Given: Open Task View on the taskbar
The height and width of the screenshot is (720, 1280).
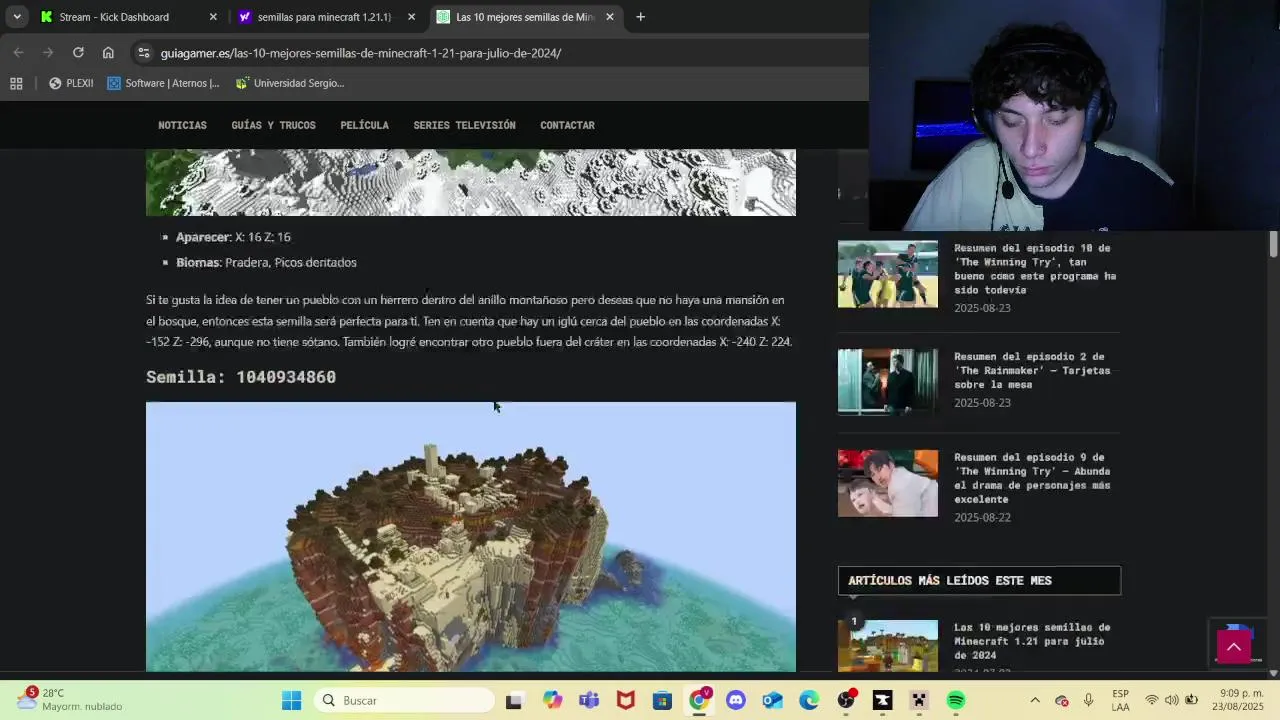Looking at the screenshot, I should pyautogui.click(x=514, y=701).
